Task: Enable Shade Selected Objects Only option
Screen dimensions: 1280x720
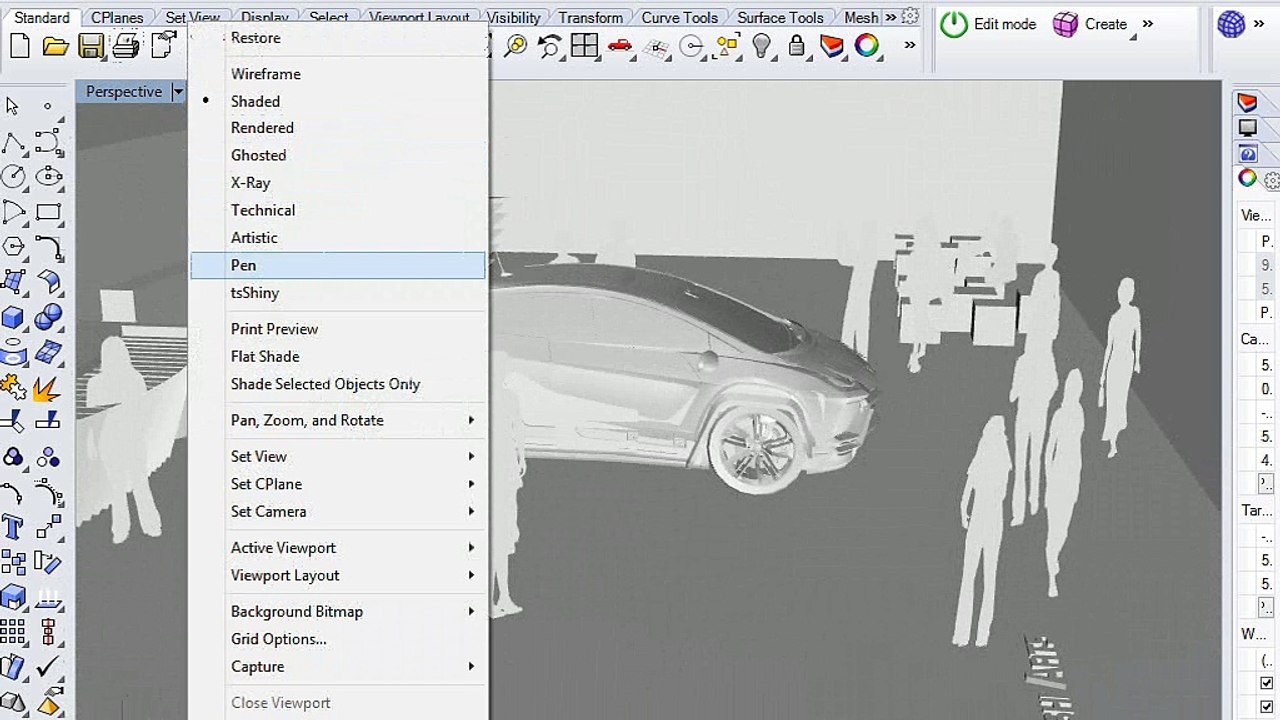Action: 325,384
